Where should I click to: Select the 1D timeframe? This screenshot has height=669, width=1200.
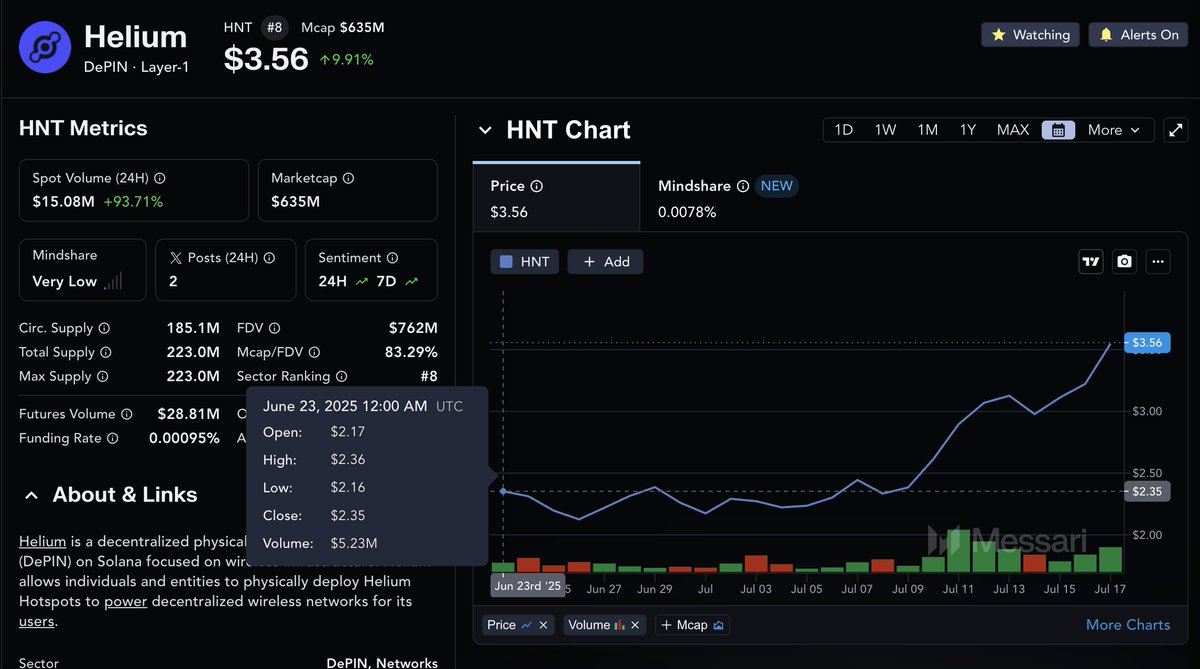coord(844,130)
